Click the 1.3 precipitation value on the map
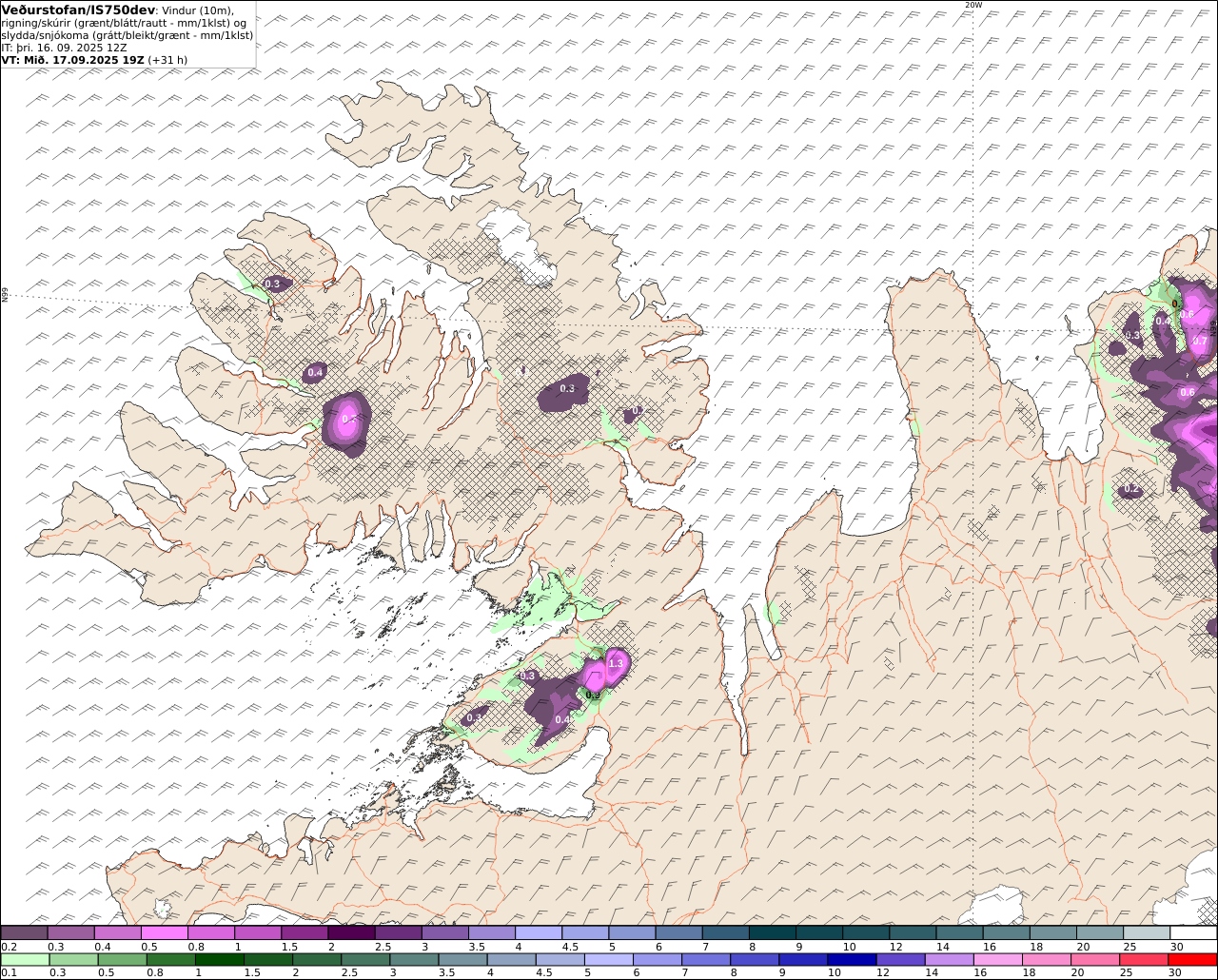Image resolution: width=1218 pixels, height=980 pixels. point(616,664)
